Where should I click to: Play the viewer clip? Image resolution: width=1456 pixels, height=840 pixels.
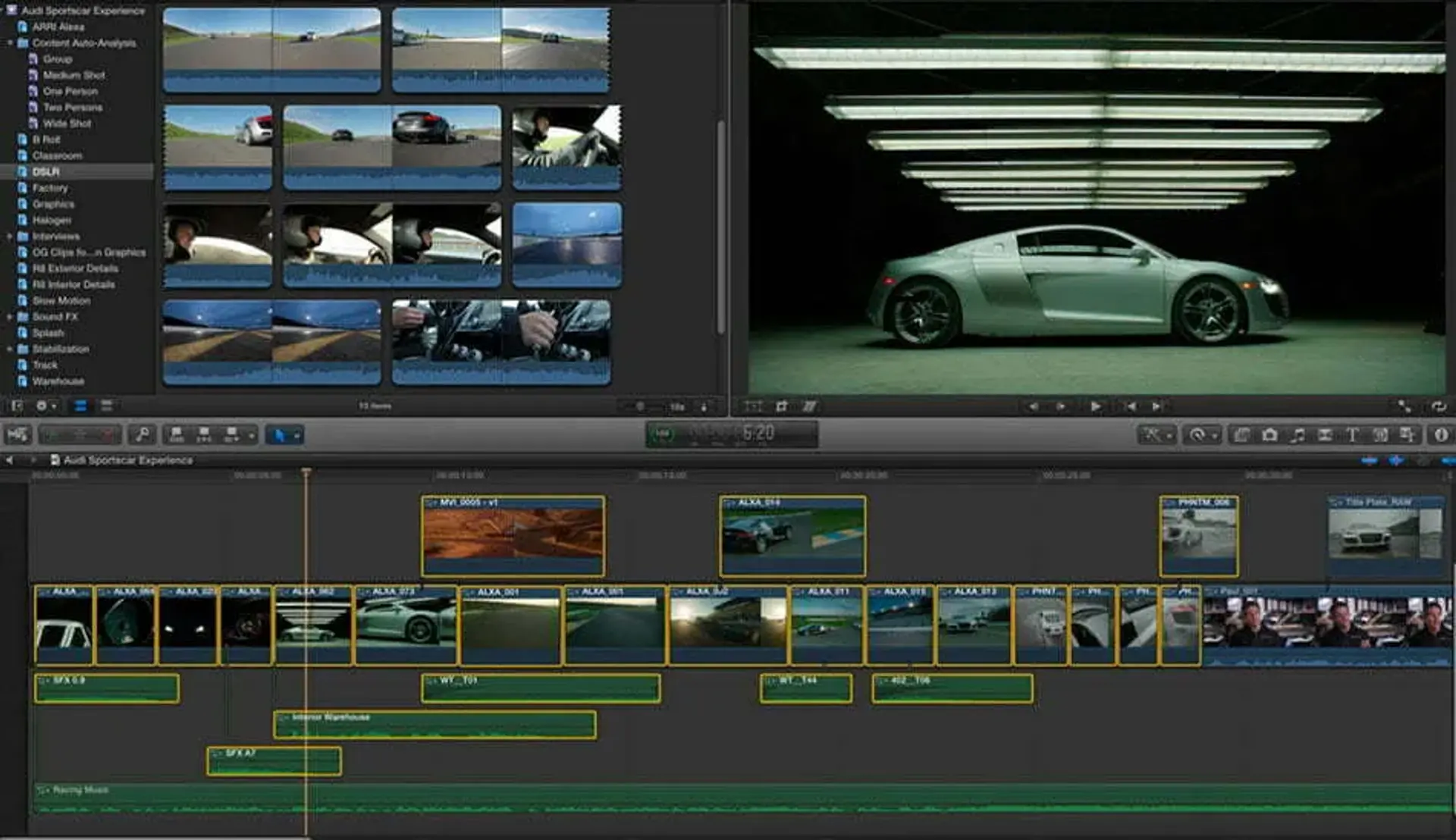pos(1095,406)
